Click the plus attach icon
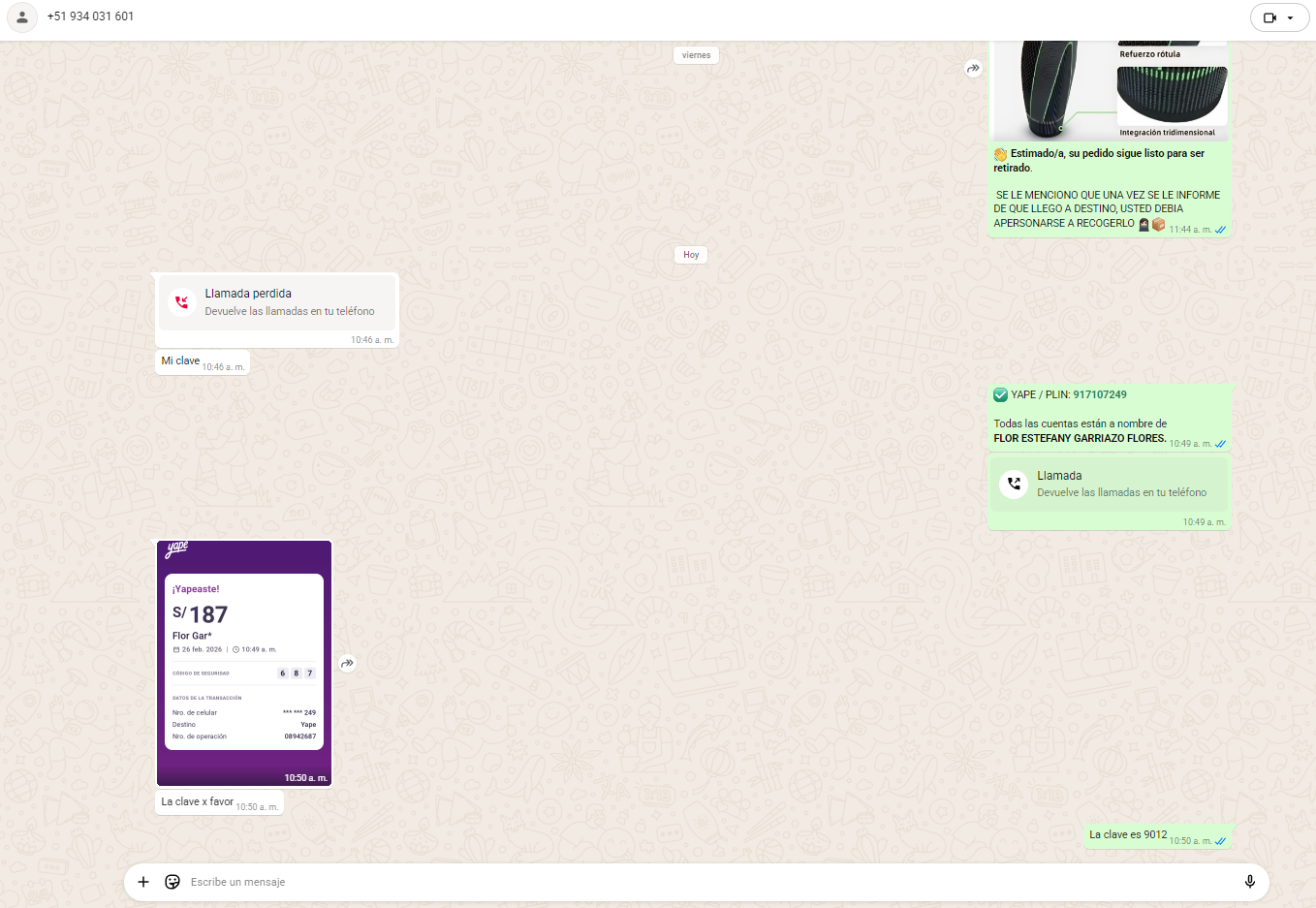Image resolution: width=1316 pixels, height=908 pixels. [x=143, y=882]
